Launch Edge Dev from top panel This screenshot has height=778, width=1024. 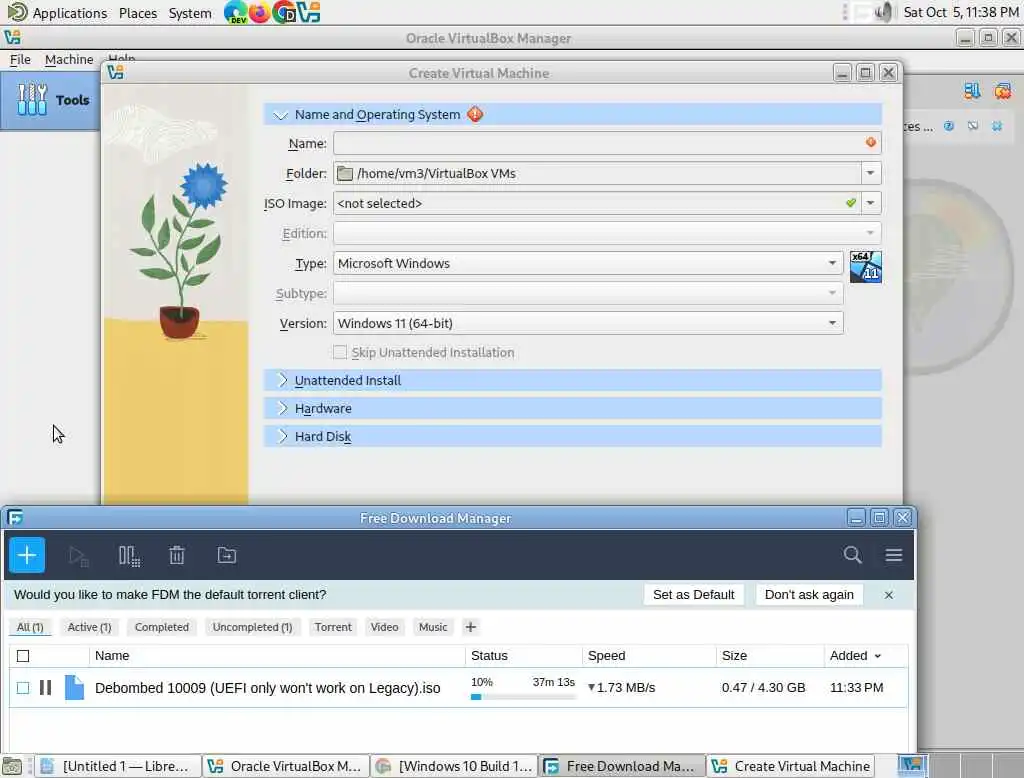[235, 12]
